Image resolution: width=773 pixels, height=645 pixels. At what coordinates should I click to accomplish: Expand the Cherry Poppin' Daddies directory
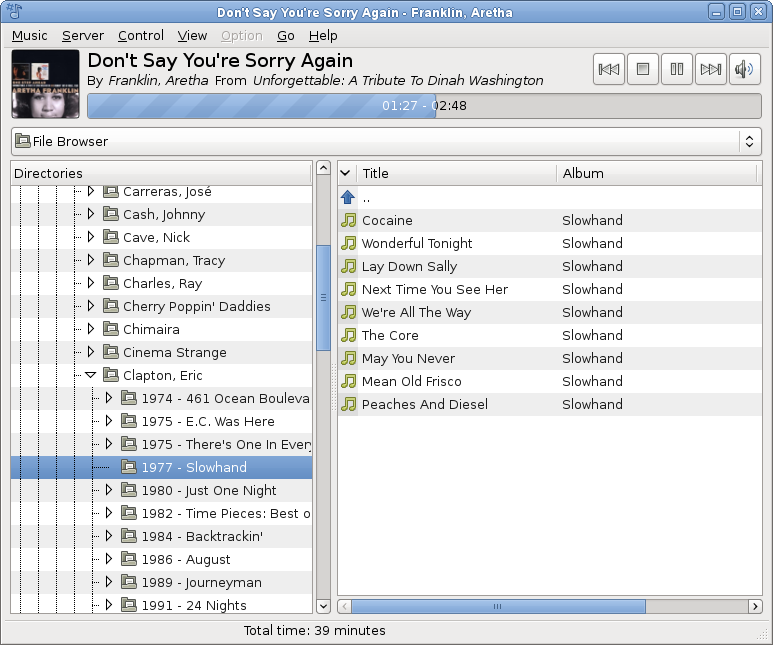tap(91, 306)
